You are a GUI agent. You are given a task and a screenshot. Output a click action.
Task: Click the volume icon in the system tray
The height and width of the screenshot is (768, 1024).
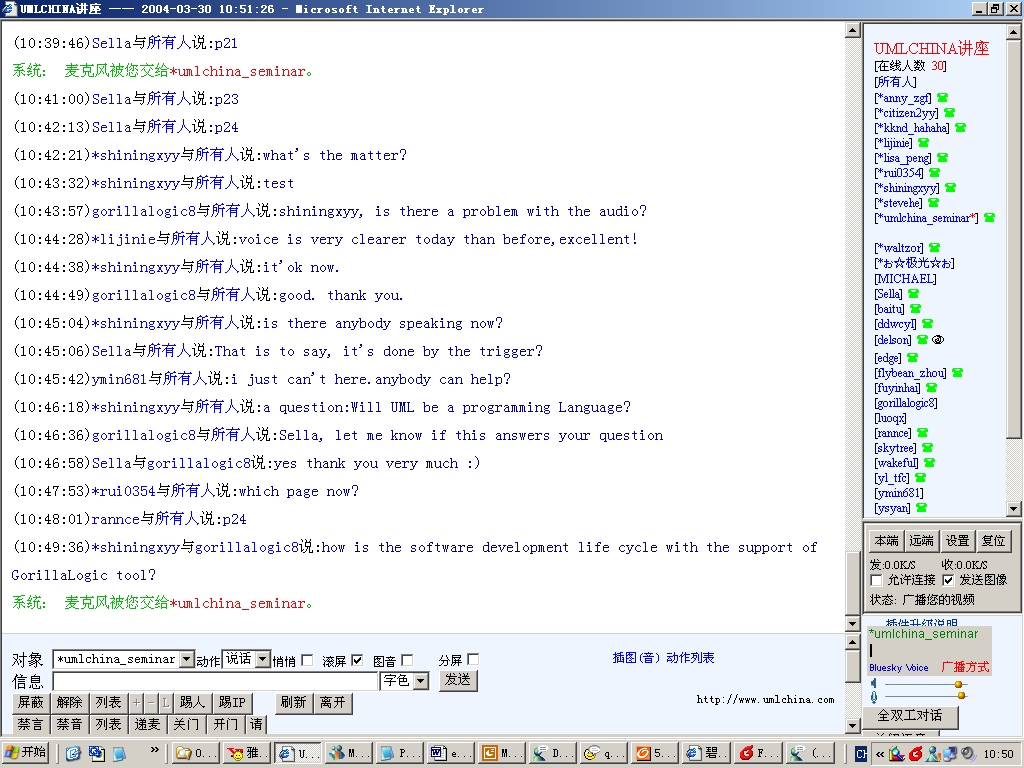968,754
